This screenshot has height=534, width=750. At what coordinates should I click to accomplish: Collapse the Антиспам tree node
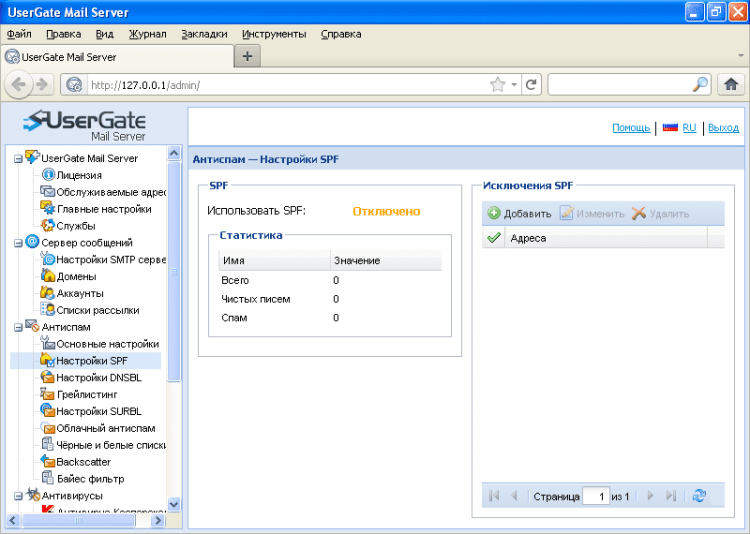(18, 327)
